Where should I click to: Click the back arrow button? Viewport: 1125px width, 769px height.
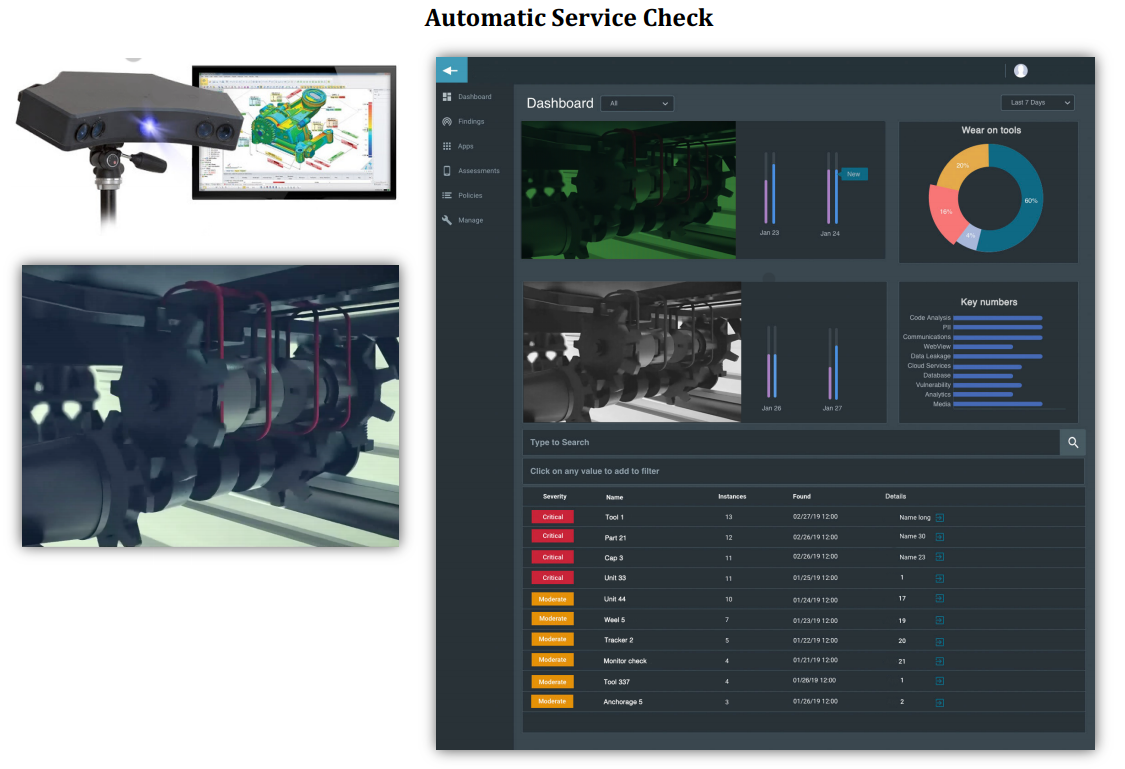click(451, 70)
